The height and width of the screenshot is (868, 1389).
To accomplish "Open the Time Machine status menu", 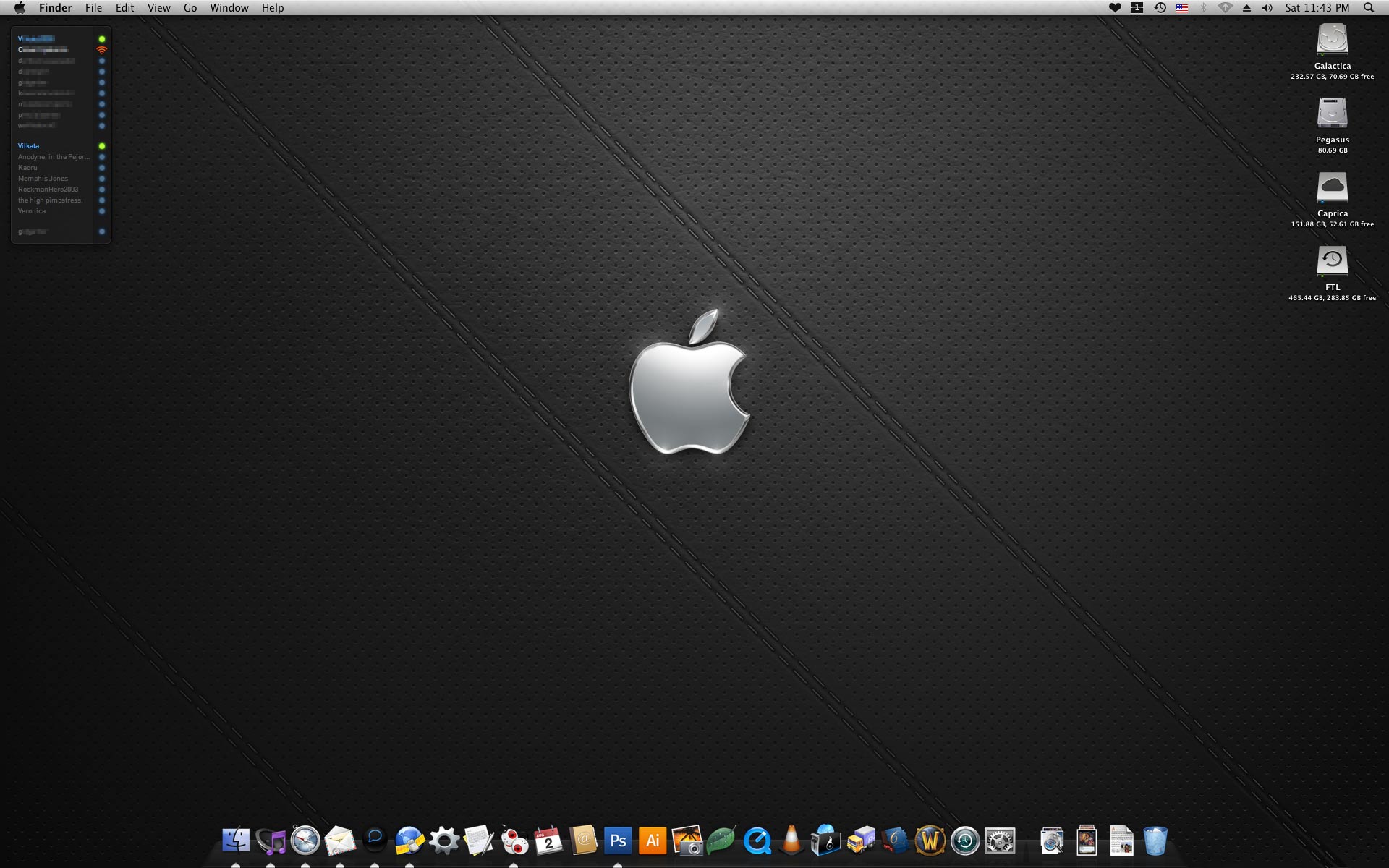I will (1160, 7).
